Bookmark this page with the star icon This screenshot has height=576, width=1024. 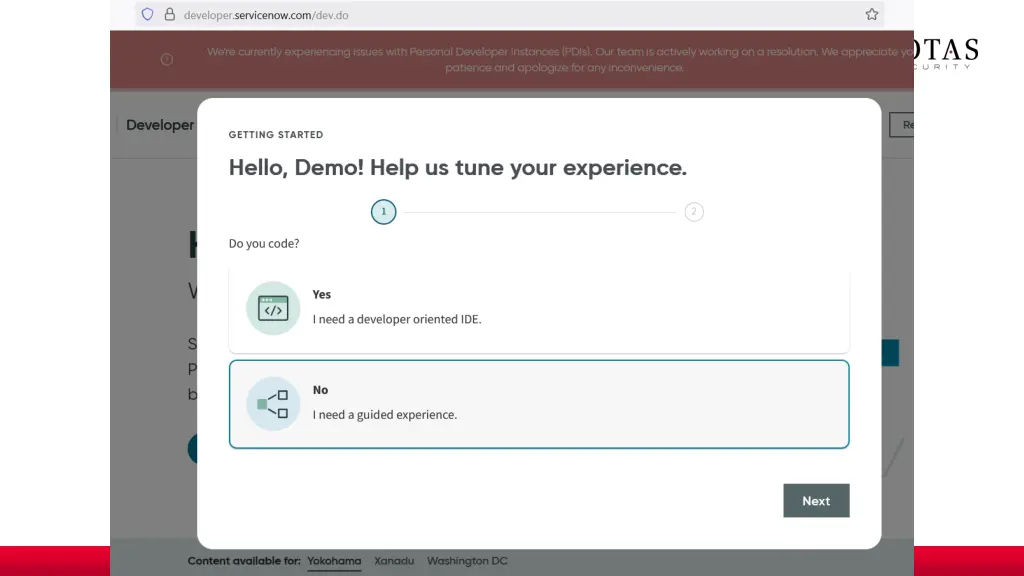pyautogui.click(x=872, y=14)
